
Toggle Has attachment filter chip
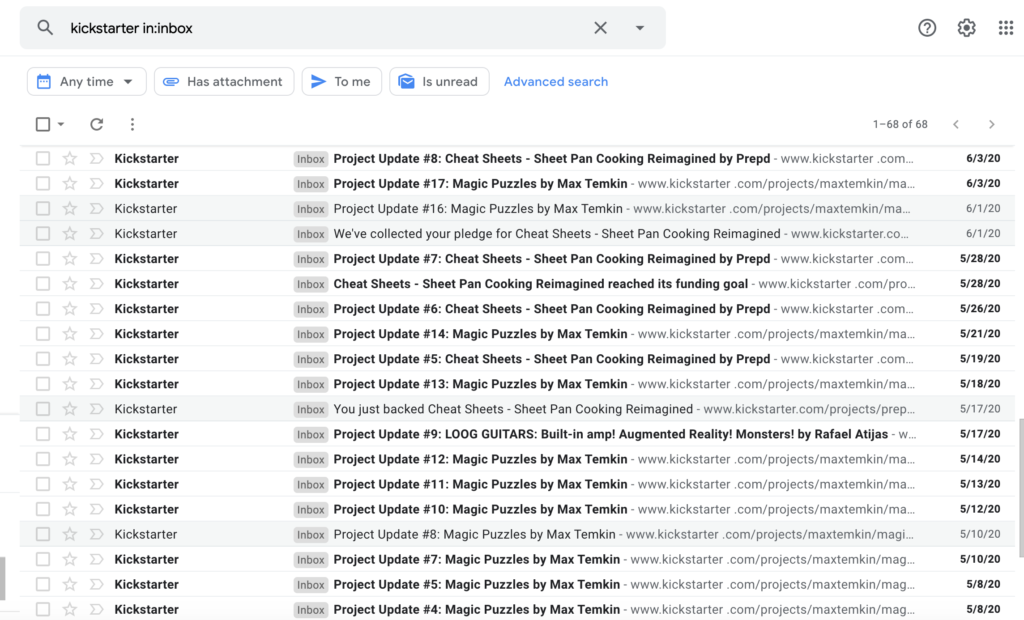pos(224,82)
